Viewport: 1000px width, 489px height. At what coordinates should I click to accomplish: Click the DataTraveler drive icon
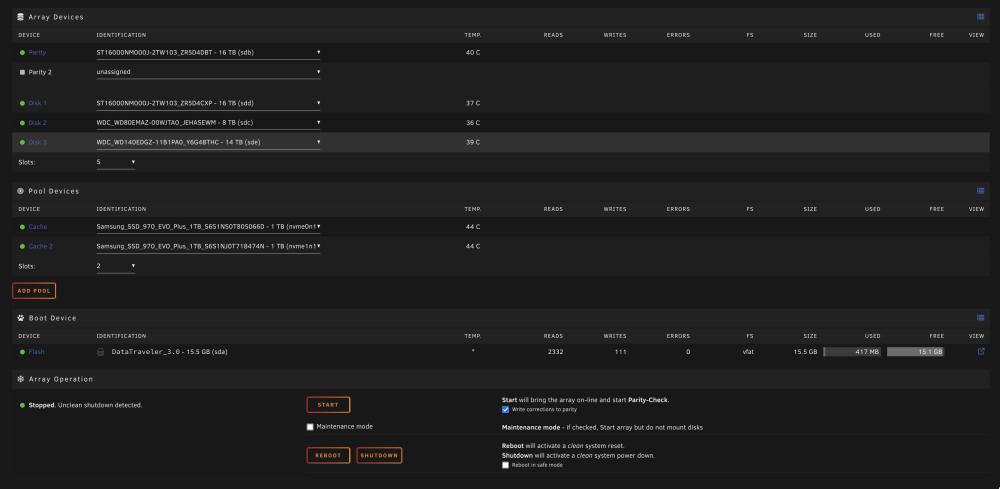[101, 352]
